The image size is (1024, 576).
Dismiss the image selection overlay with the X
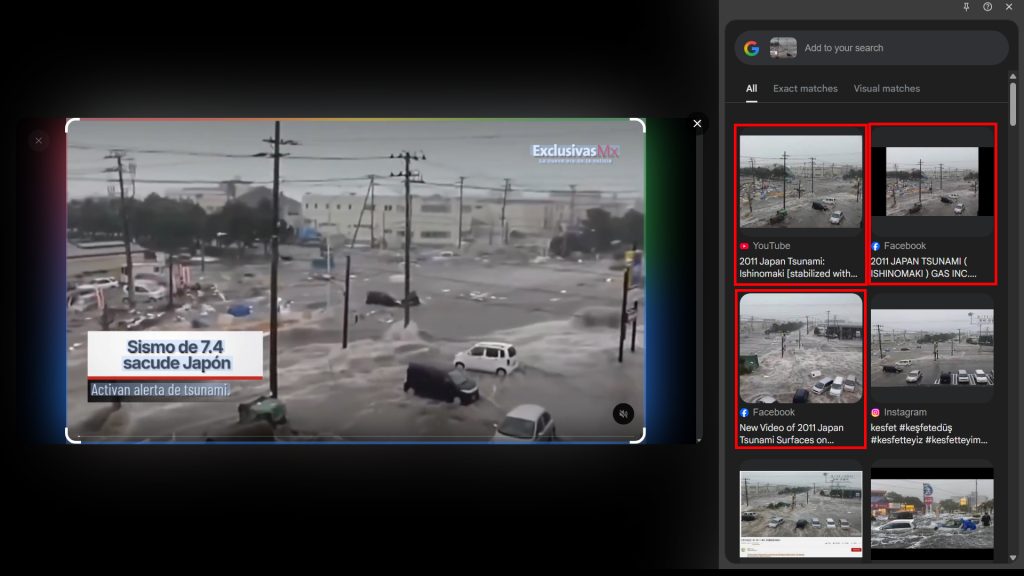[697, 124]
